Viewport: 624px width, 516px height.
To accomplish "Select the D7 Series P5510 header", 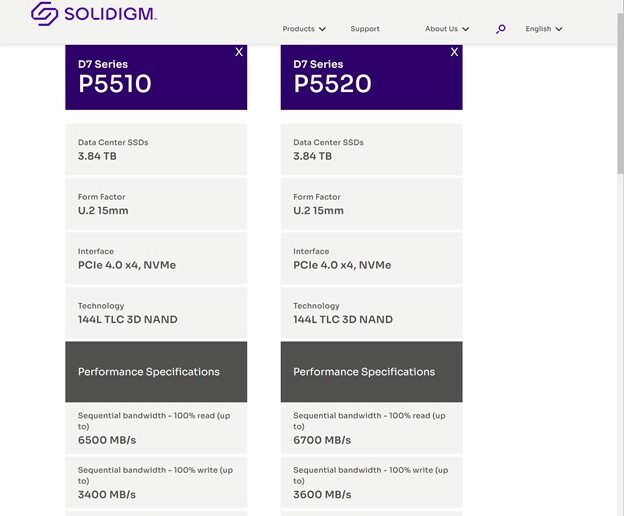I will [156, 77].
